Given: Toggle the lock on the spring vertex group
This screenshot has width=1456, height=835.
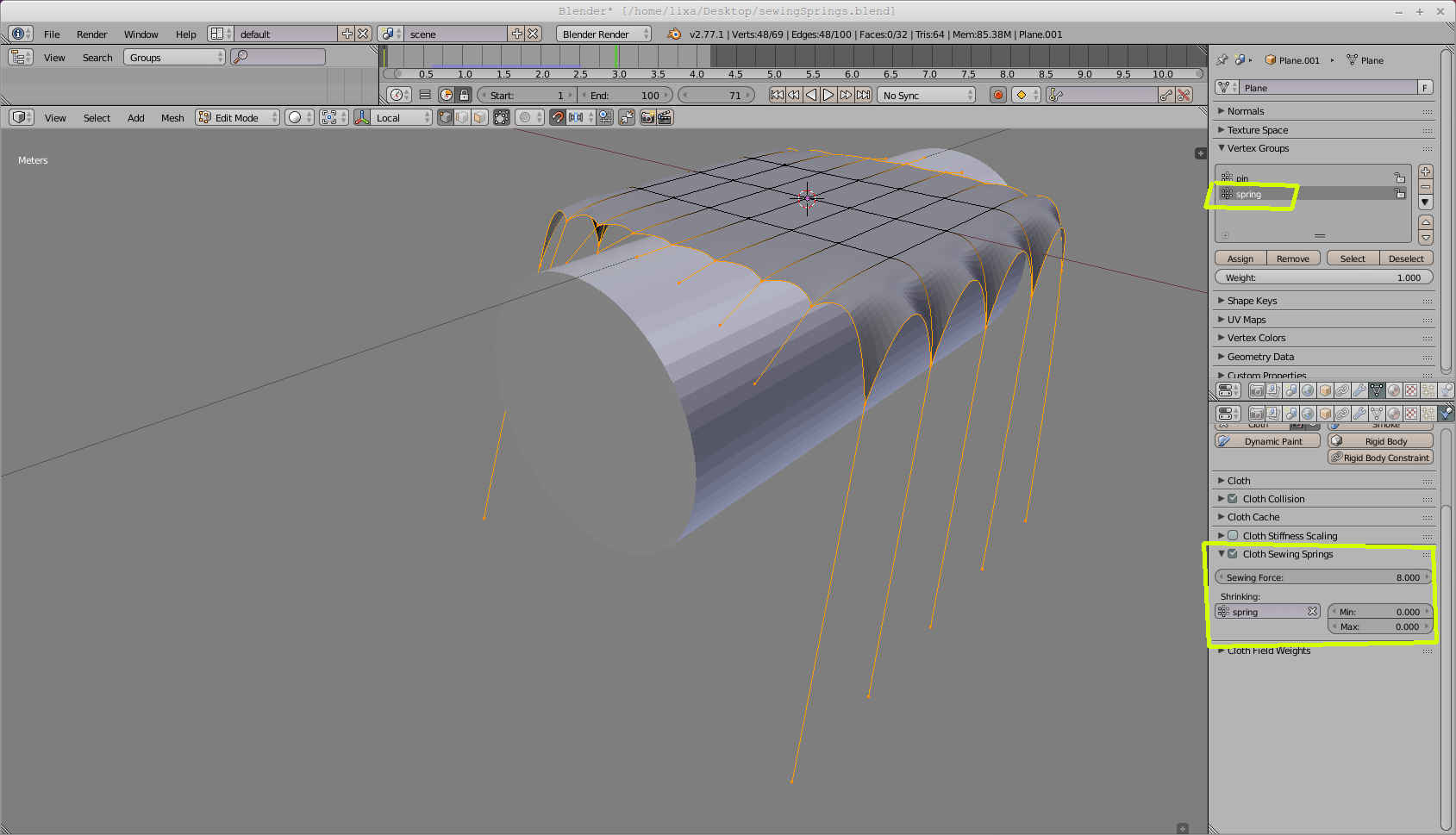Looking at the screenshot, I should 1400,195.
